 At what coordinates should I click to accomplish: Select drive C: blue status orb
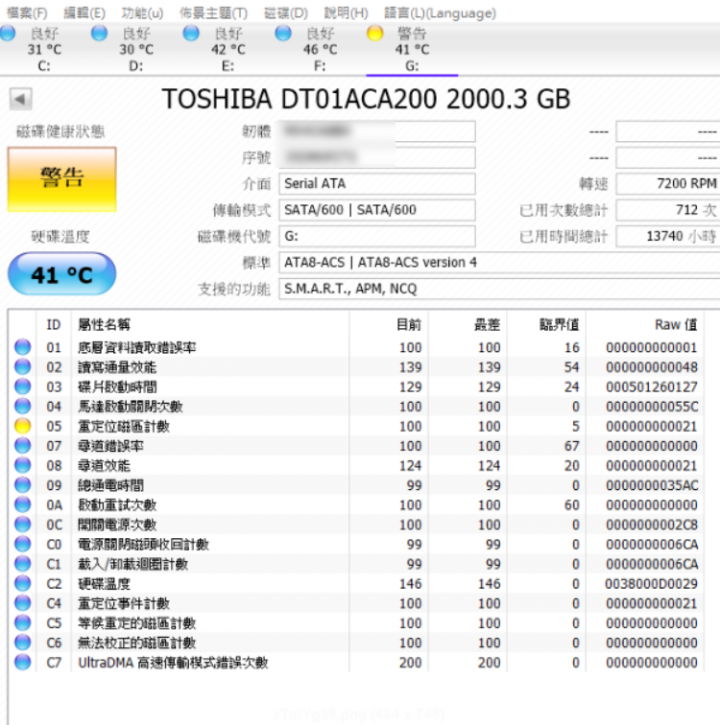pyautogui.click(x=7, y=33)
